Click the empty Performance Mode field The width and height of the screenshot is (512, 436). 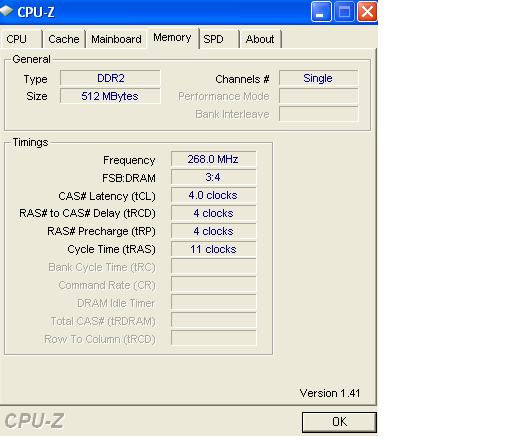(x=318, y=96)
